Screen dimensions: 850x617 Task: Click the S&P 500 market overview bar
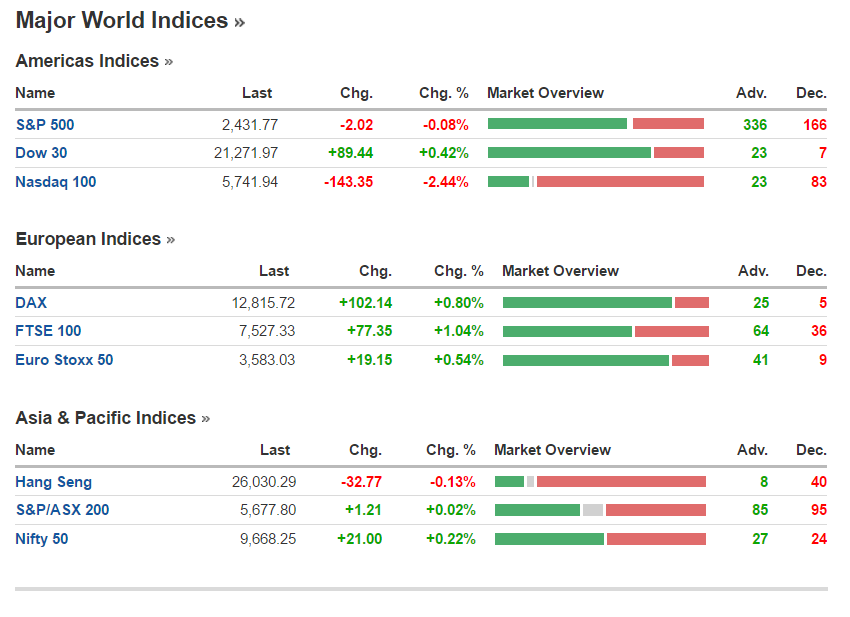coord(596,124)
